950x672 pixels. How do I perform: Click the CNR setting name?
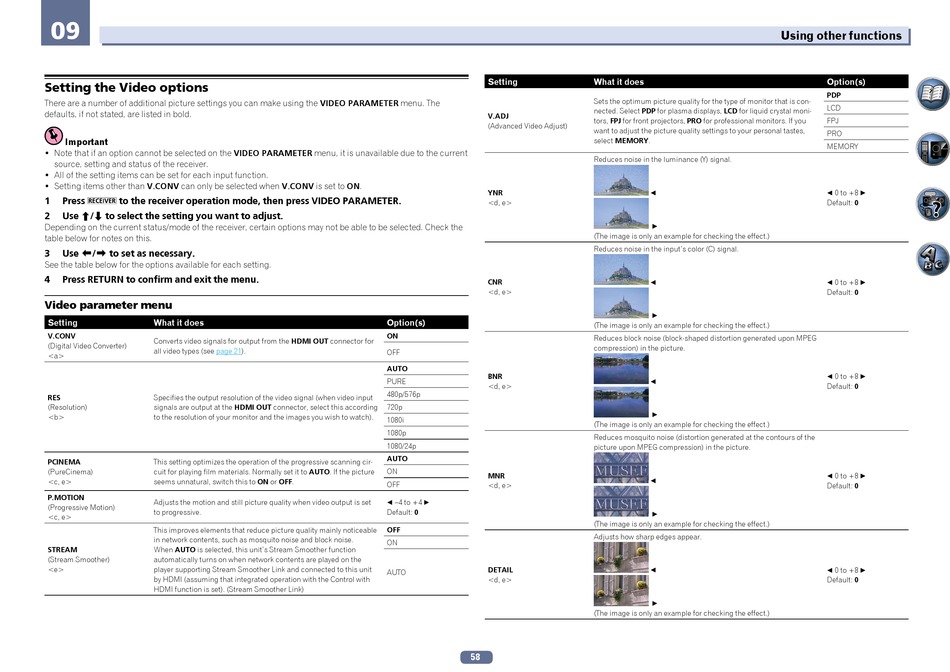495,282
